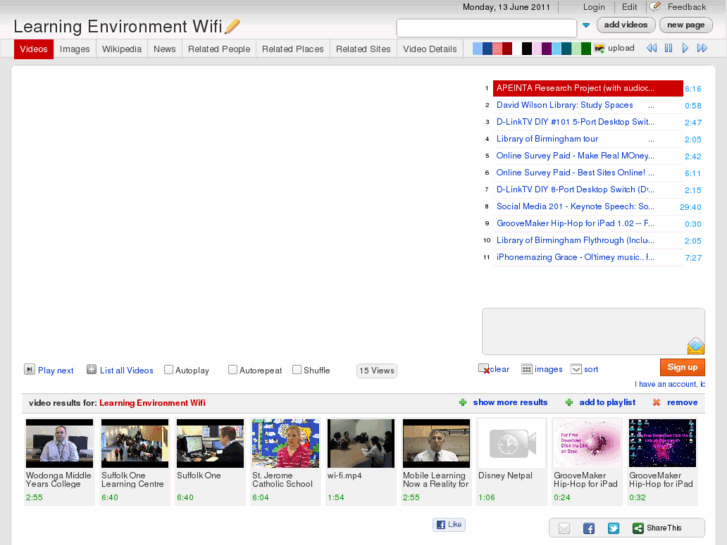Toggle the Autorepeat checkbox
The width and height of the screenshot is (727, 545).
coord(233,370)
